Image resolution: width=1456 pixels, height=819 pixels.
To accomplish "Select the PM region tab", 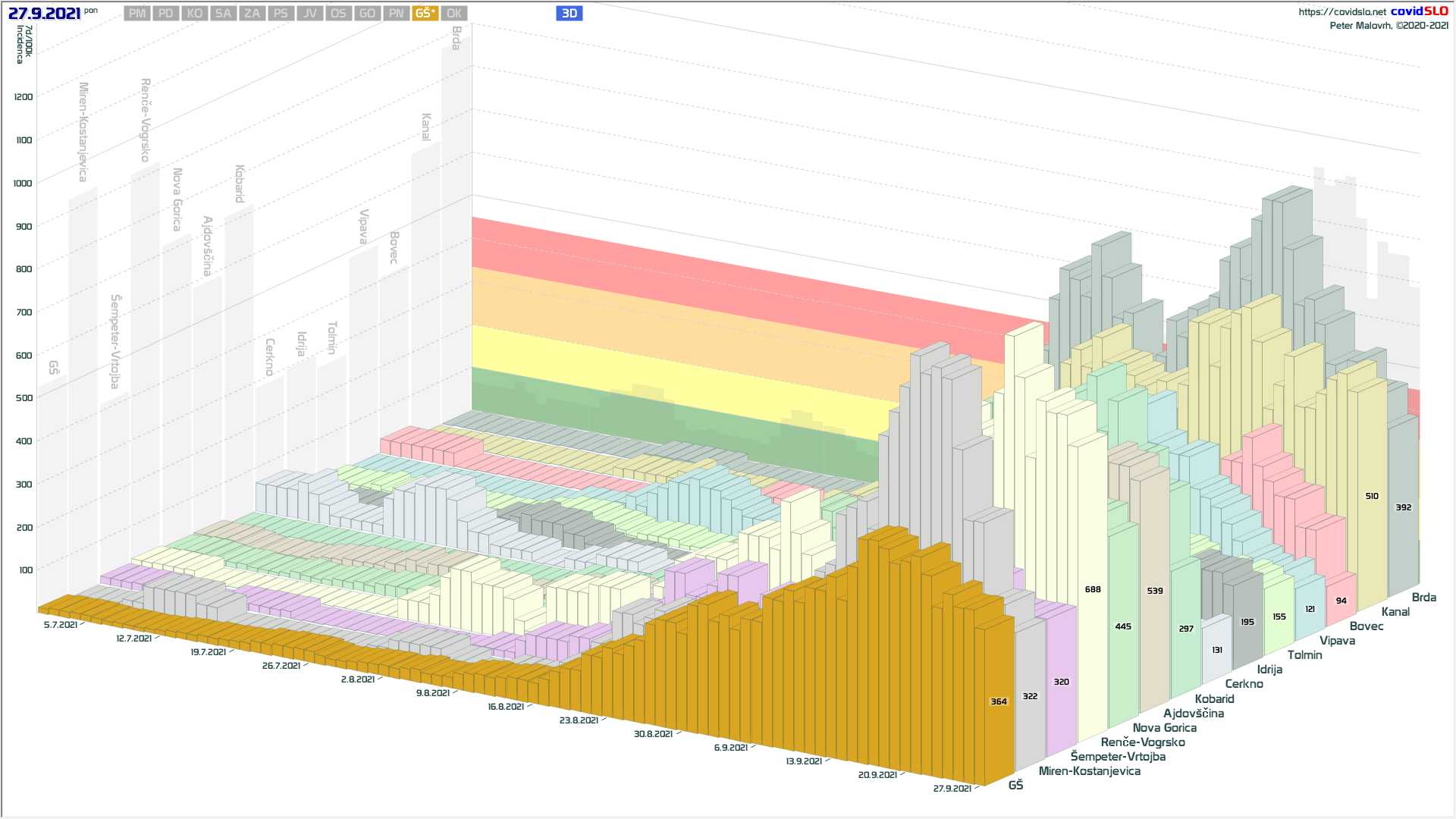I will [137, 14].
